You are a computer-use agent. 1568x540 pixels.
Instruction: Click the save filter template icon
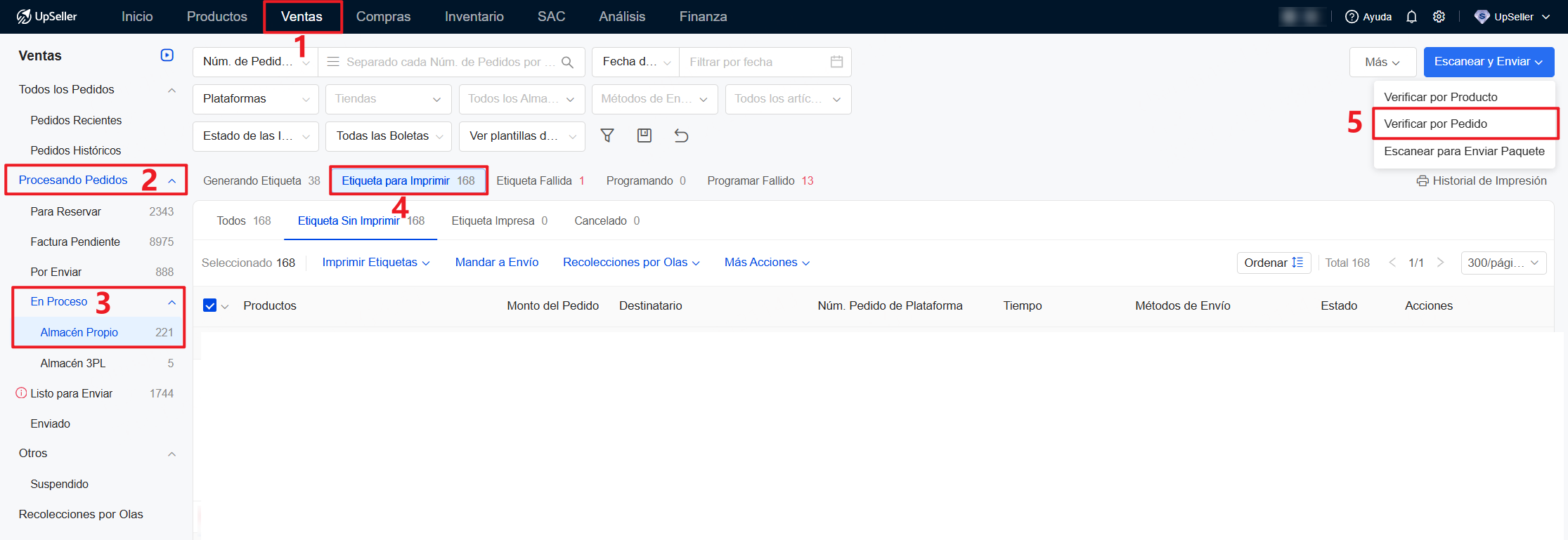[644, 136]
